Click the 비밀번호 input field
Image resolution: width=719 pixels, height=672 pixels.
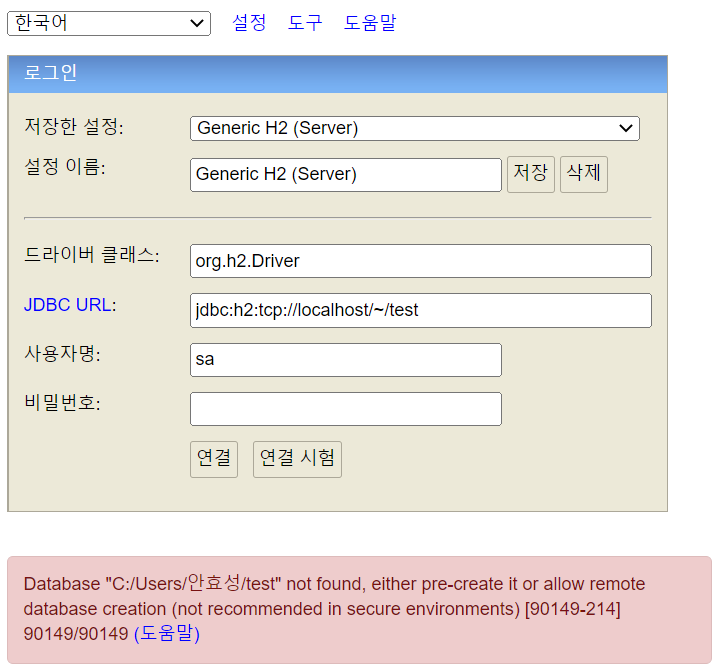tap(346, 409)
